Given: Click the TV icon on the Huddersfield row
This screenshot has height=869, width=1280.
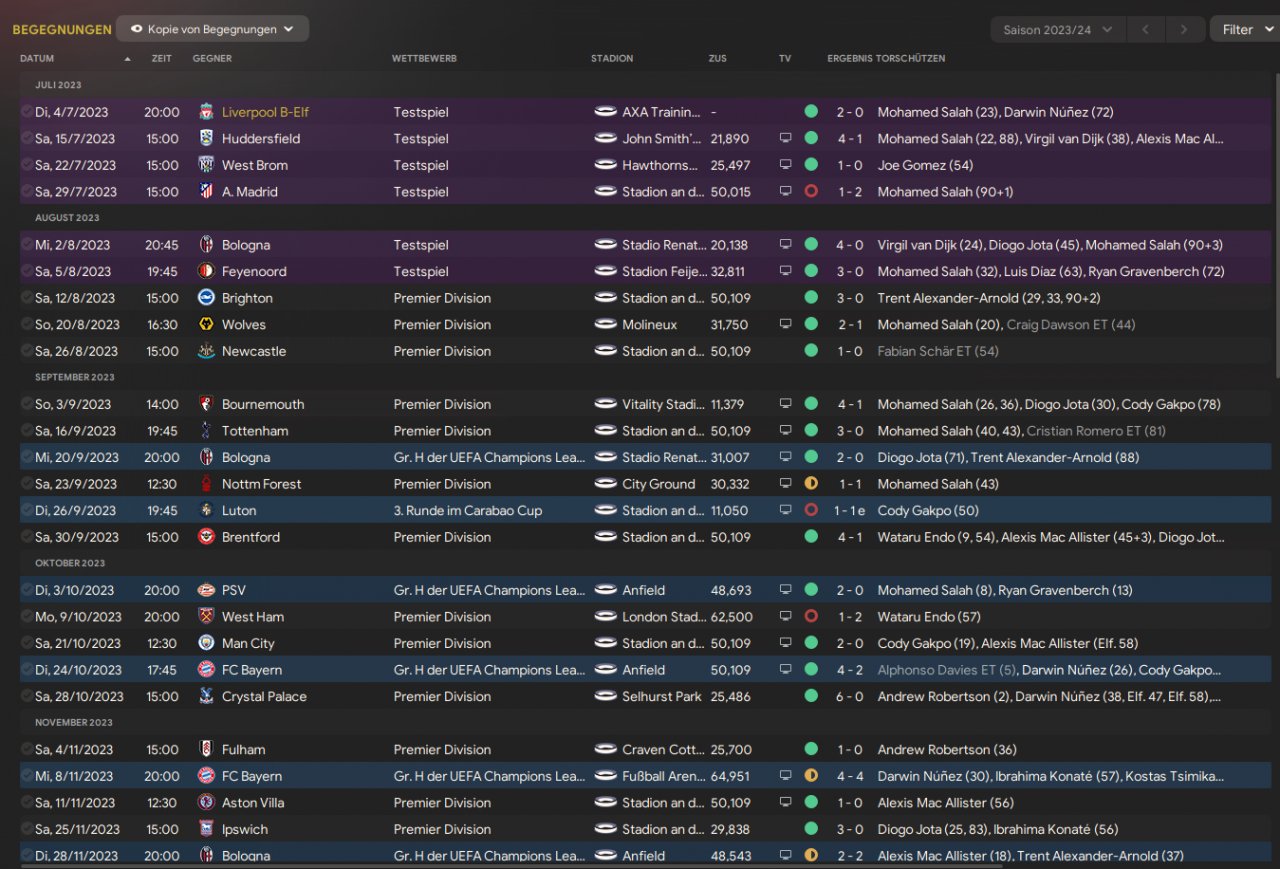Looking at the screenshot, I should [786, 139].
